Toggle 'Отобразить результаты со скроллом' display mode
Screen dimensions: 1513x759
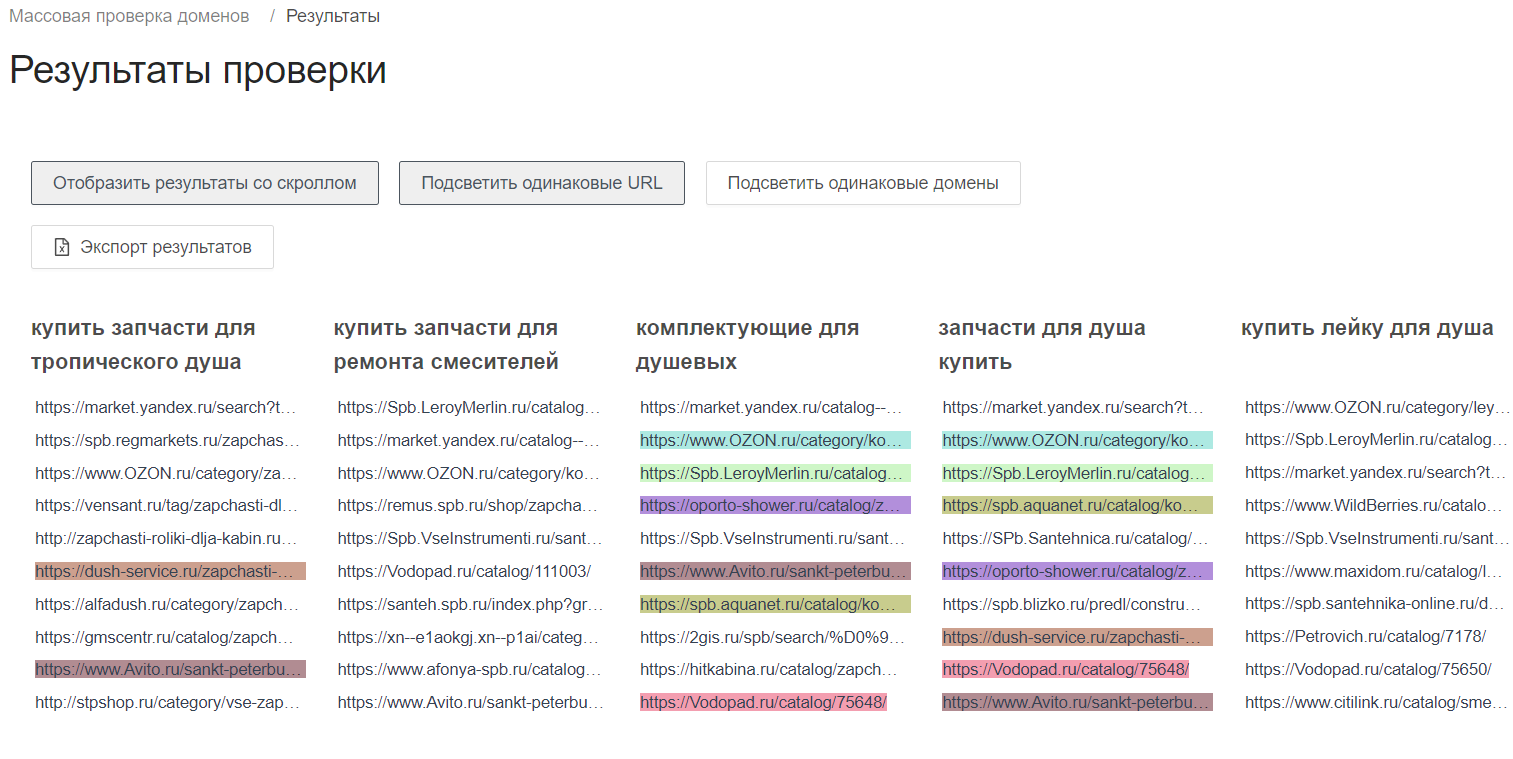pos(205,183)
